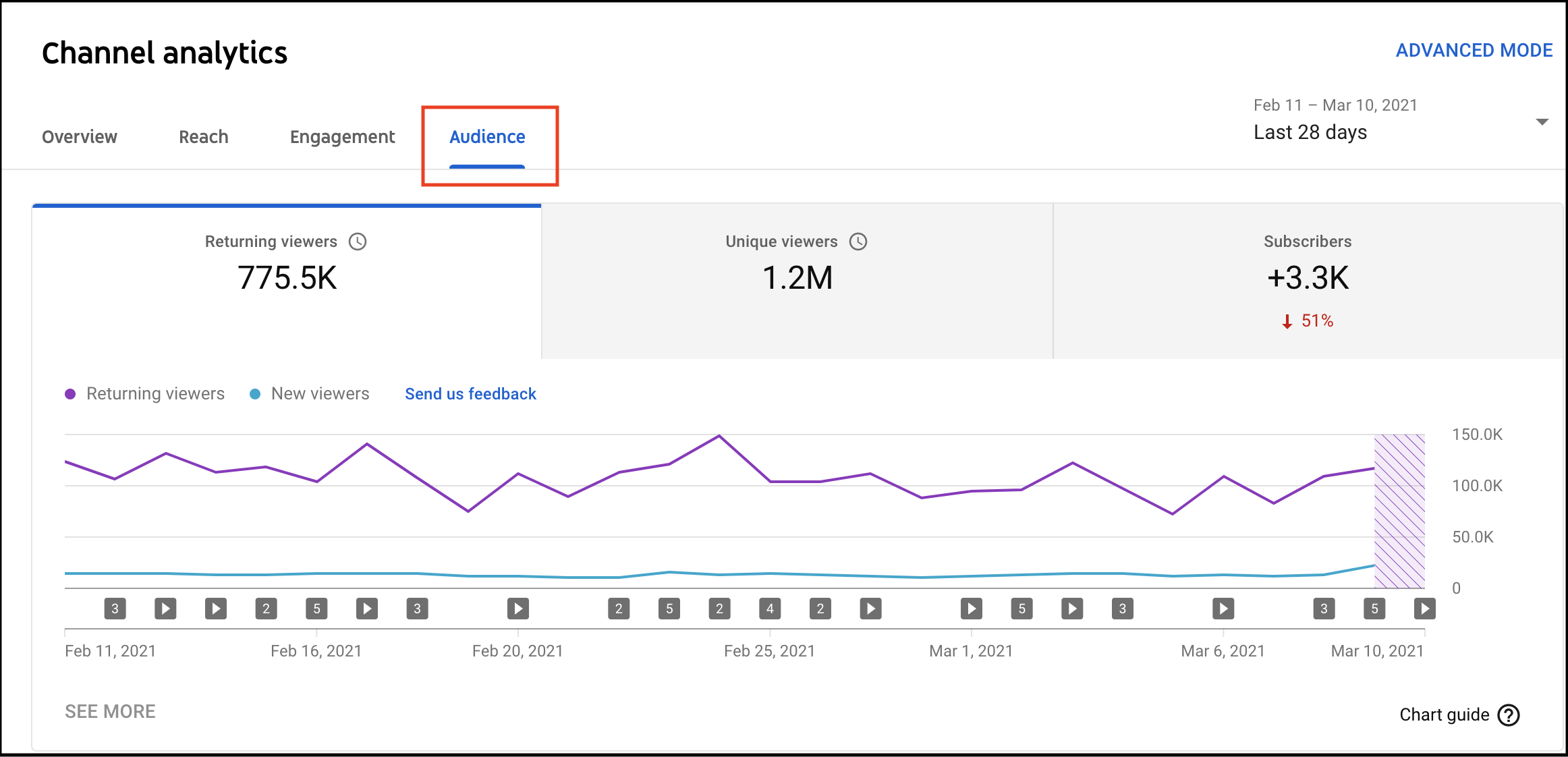Go to the Reach tab
This screenshot has height=757, width=1568.
coord(203,137)
